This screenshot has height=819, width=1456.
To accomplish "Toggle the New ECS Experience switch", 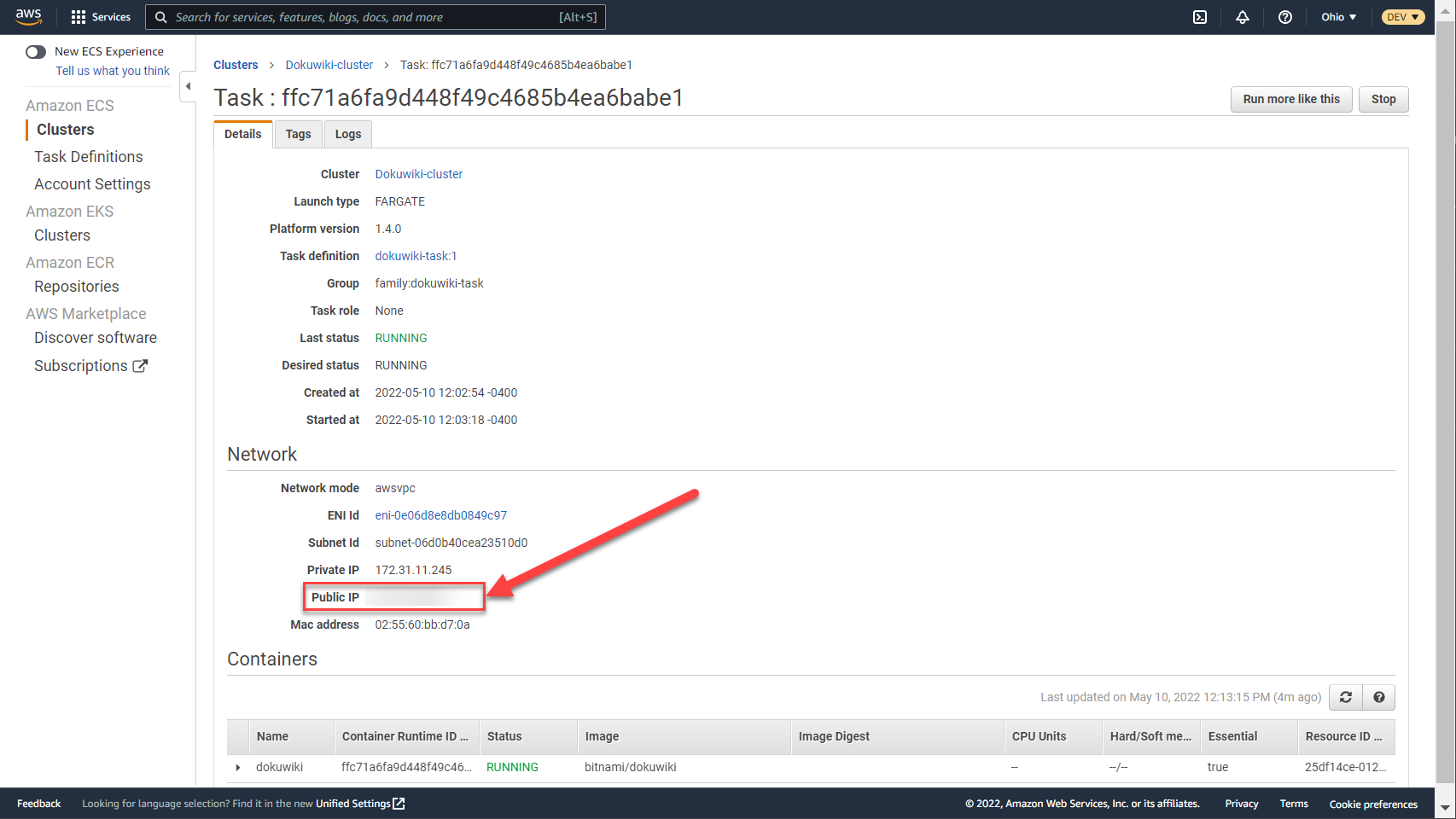I will (36, 52).
